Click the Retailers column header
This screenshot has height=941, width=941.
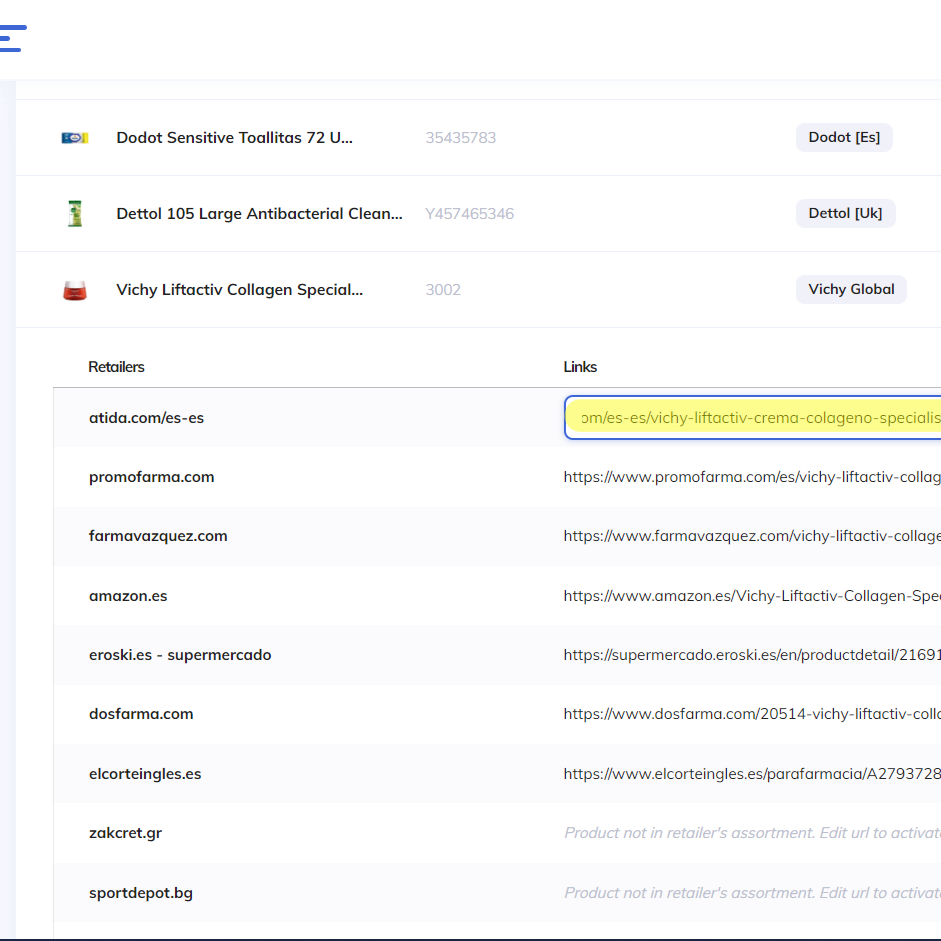tap(116, 367)
